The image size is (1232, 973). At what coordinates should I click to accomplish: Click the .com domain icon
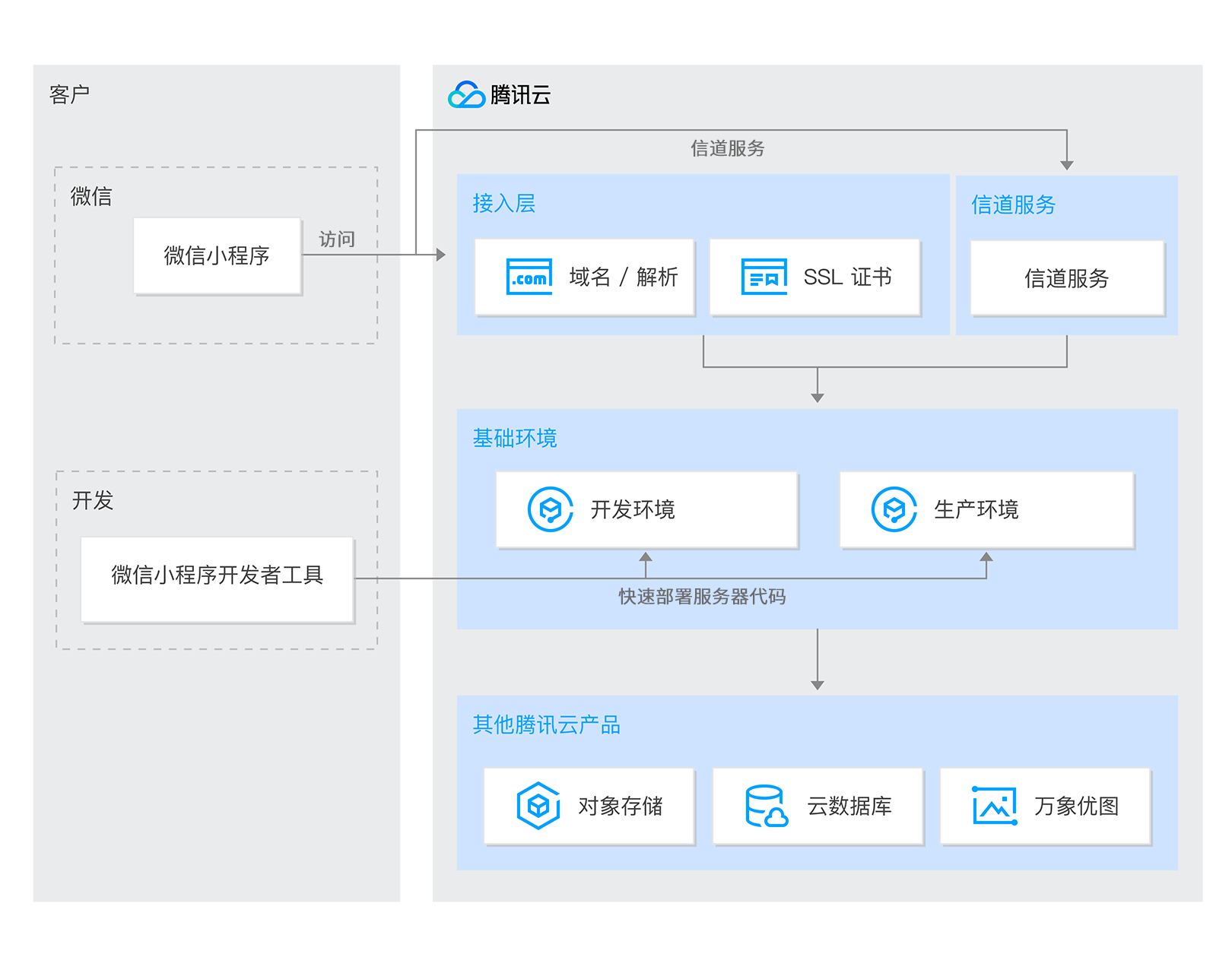coord(529,277)
